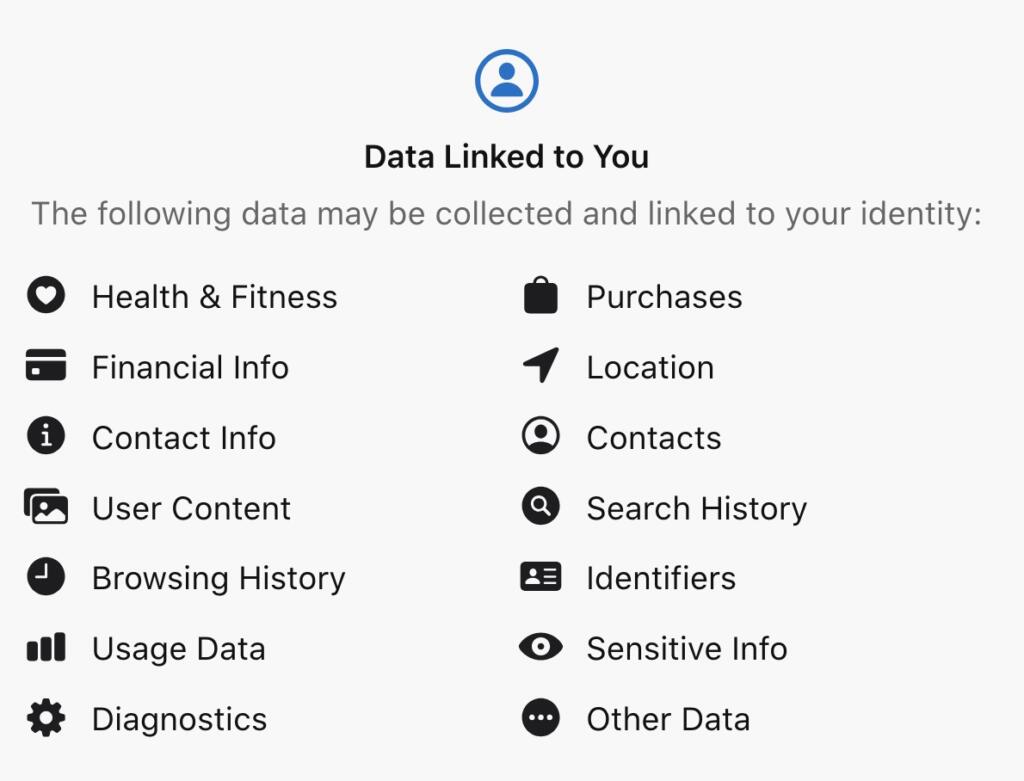Click the Contact Info circle icon
This screenshot has width=1024, height=781.
click(46, 437)
